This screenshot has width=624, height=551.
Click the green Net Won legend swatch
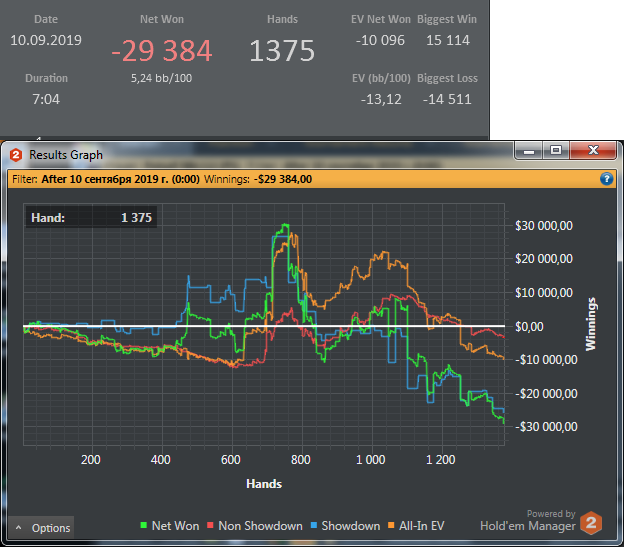(x=144, y=526)
